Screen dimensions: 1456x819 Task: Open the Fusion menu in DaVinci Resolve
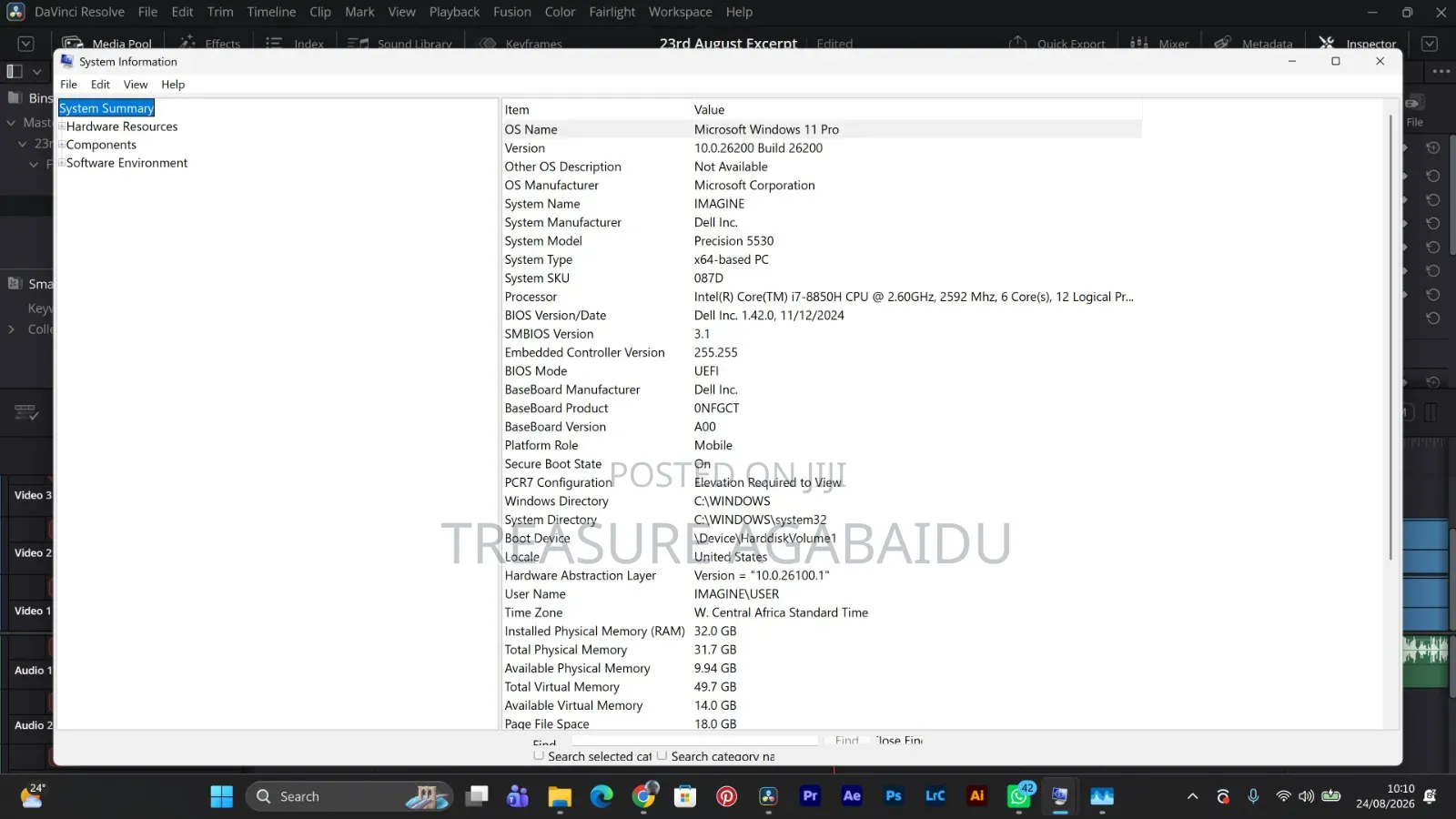(x=512, y=12)
